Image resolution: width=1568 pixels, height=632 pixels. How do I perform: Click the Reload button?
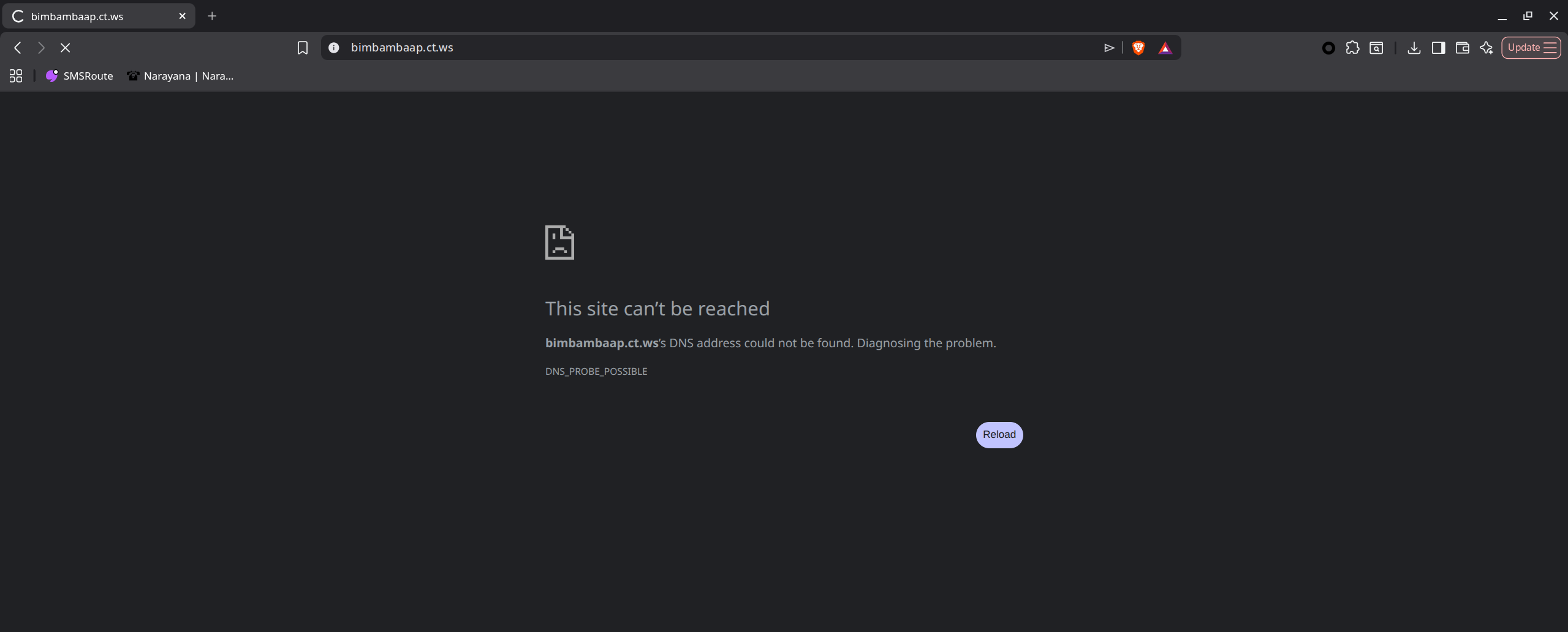(x=999, y=435)
